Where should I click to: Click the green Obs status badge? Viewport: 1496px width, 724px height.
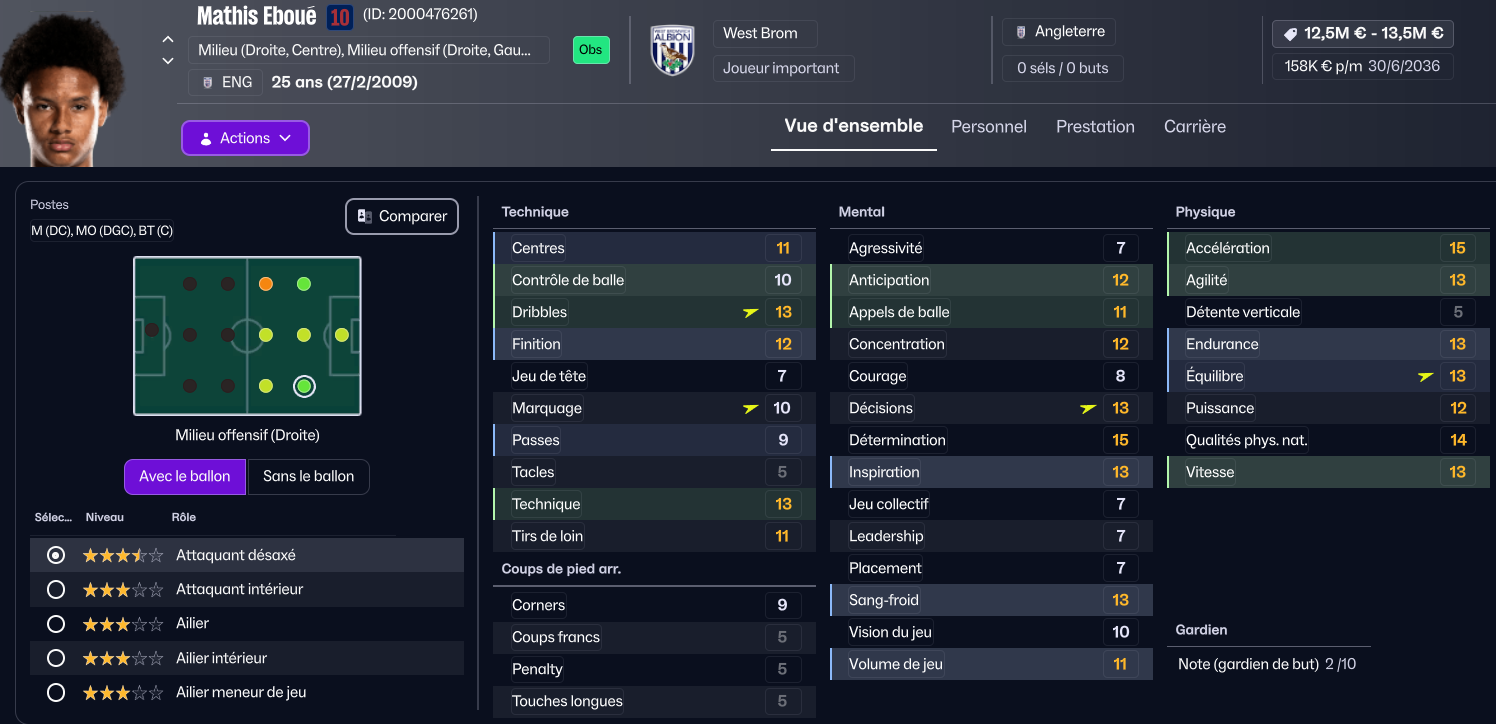click(591, 50)
